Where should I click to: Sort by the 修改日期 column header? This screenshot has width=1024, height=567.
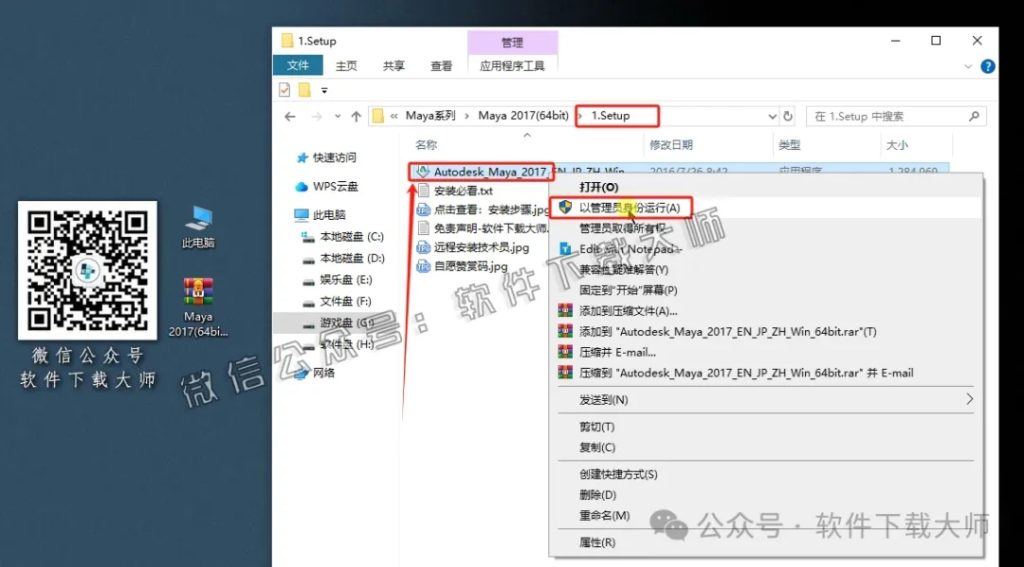671,145
